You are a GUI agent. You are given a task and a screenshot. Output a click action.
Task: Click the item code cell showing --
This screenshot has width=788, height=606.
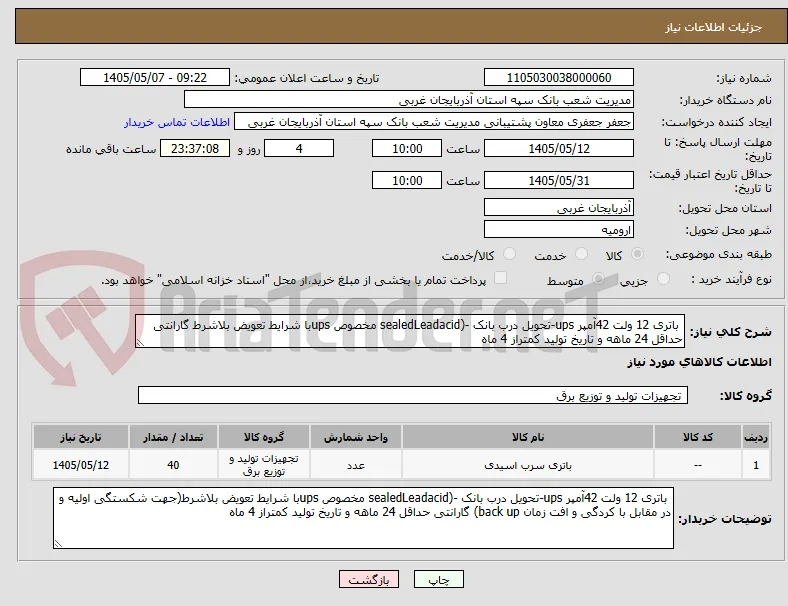[698, 465]
